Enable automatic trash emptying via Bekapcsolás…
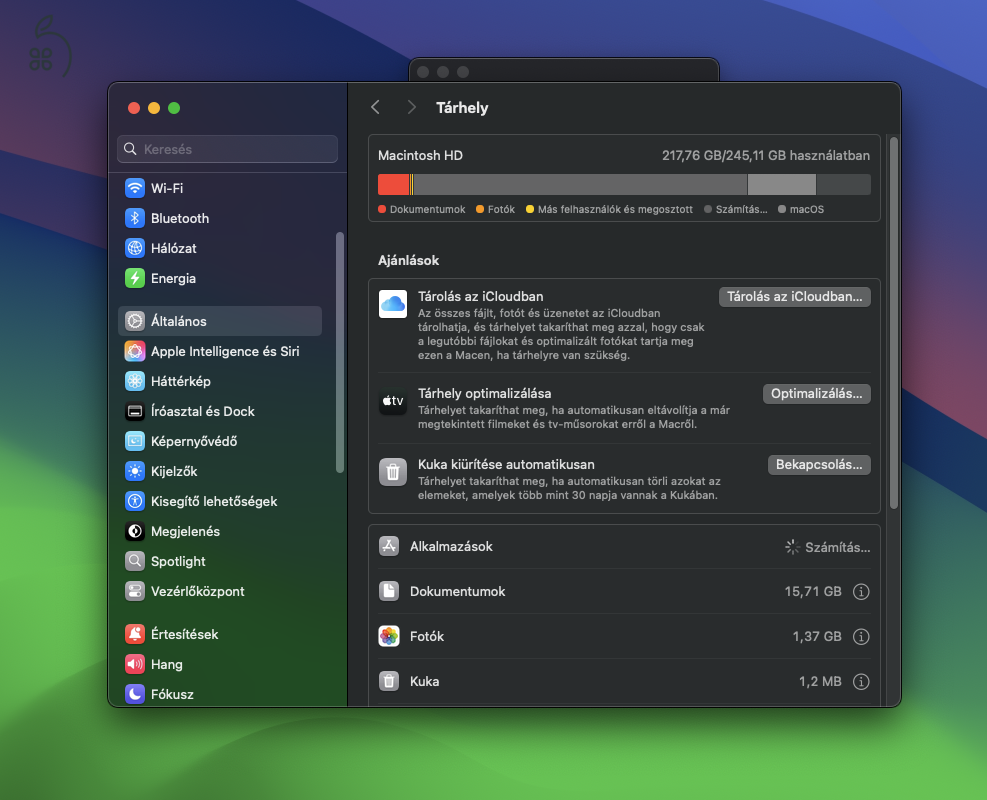The width and height of the screenshot is (987, 800). pos(818,465)
